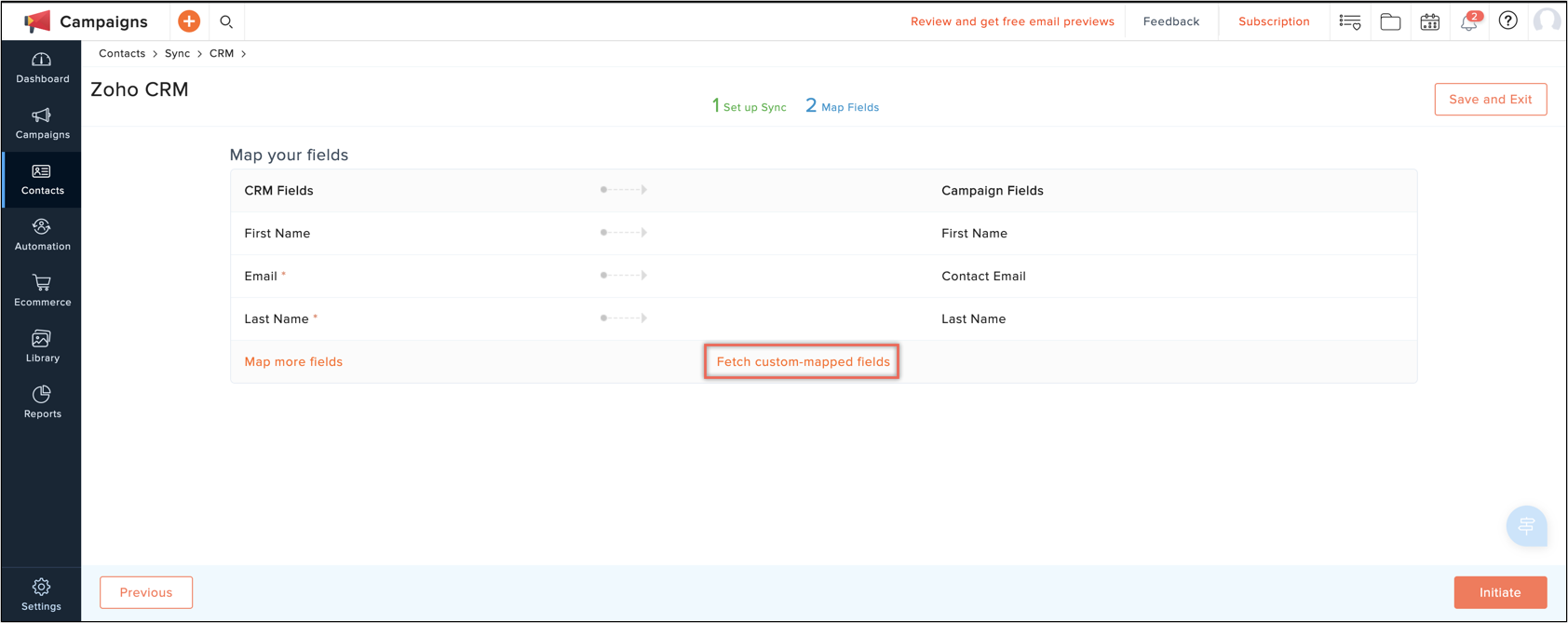Open the list filter icon in header

click(1350, 21)
